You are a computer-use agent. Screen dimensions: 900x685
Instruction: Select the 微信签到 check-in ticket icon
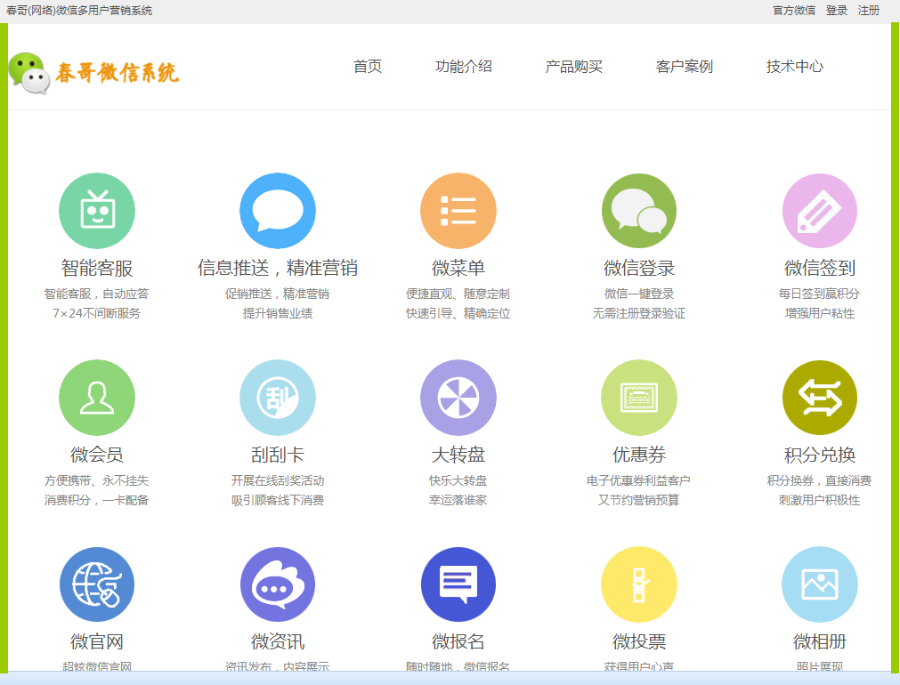(819, 210)
